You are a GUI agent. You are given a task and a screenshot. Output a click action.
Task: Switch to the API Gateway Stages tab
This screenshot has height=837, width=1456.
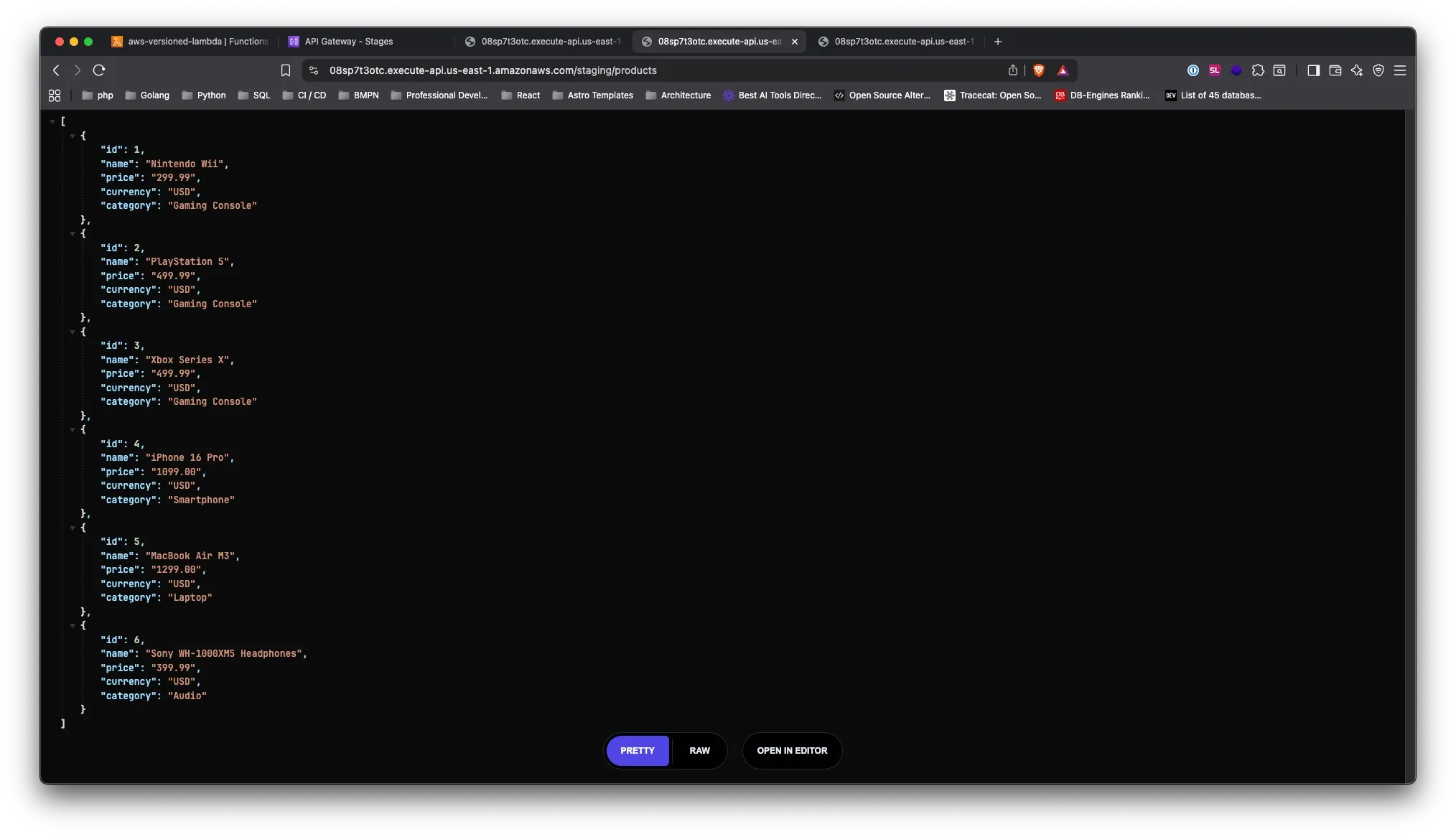click(348, 41)
